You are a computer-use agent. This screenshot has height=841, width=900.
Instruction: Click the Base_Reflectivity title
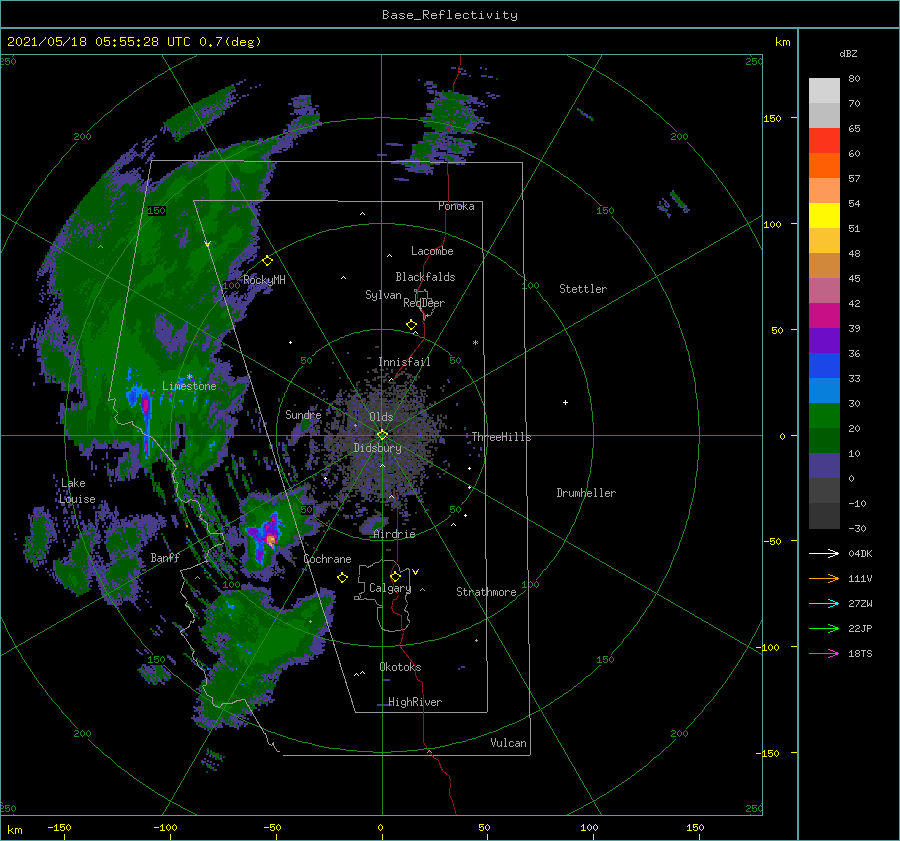click(450, 15)
